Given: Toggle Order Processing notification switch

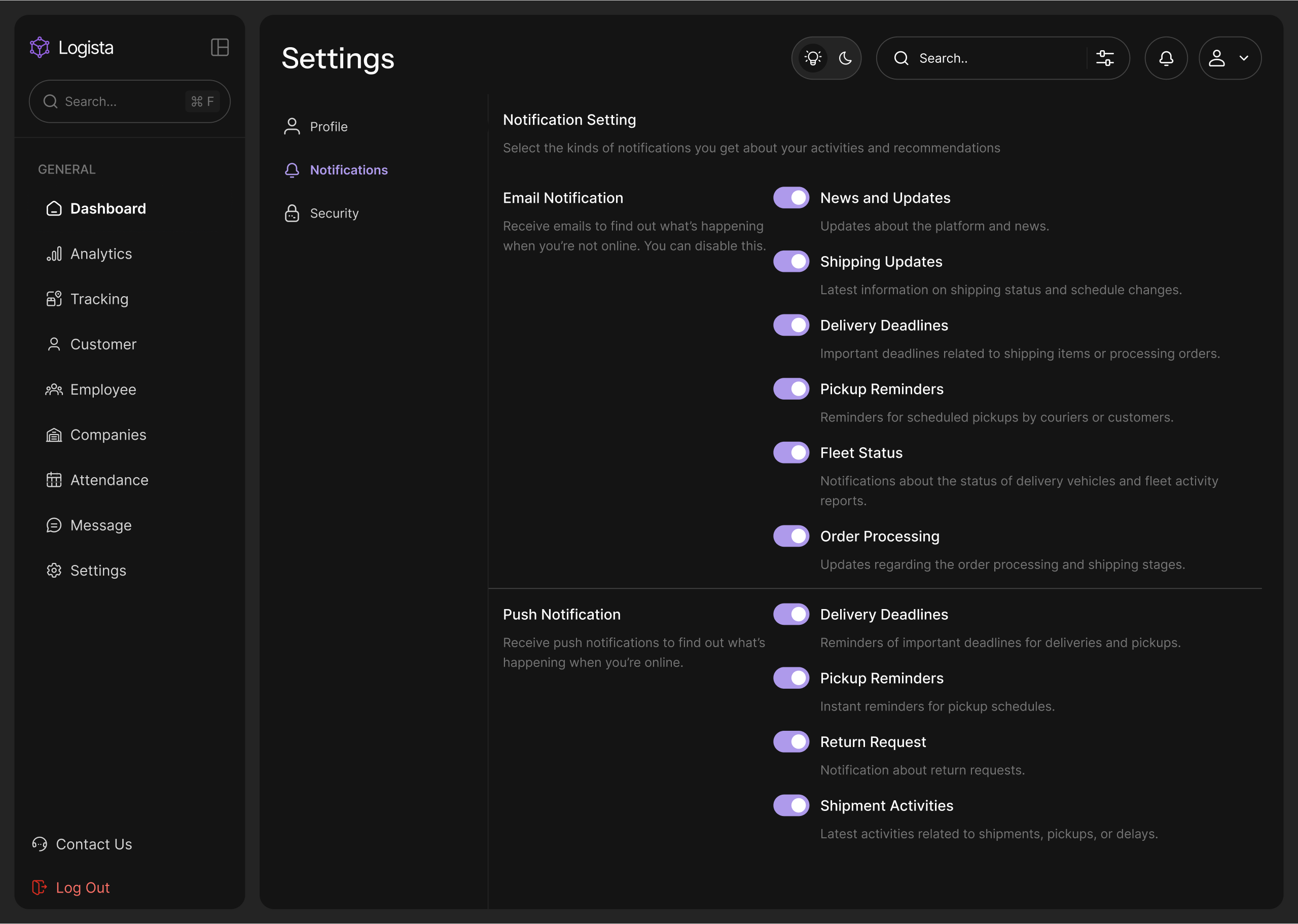Looking at the screenshot, I should (791, 536).
